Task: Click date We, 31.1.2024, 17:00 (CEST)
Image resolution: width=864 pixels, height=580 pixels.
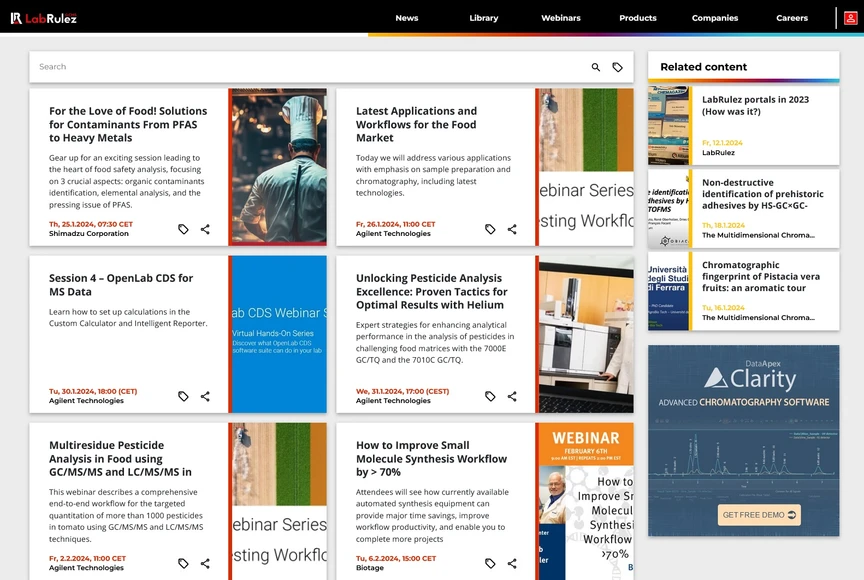Action: (403, 391)
